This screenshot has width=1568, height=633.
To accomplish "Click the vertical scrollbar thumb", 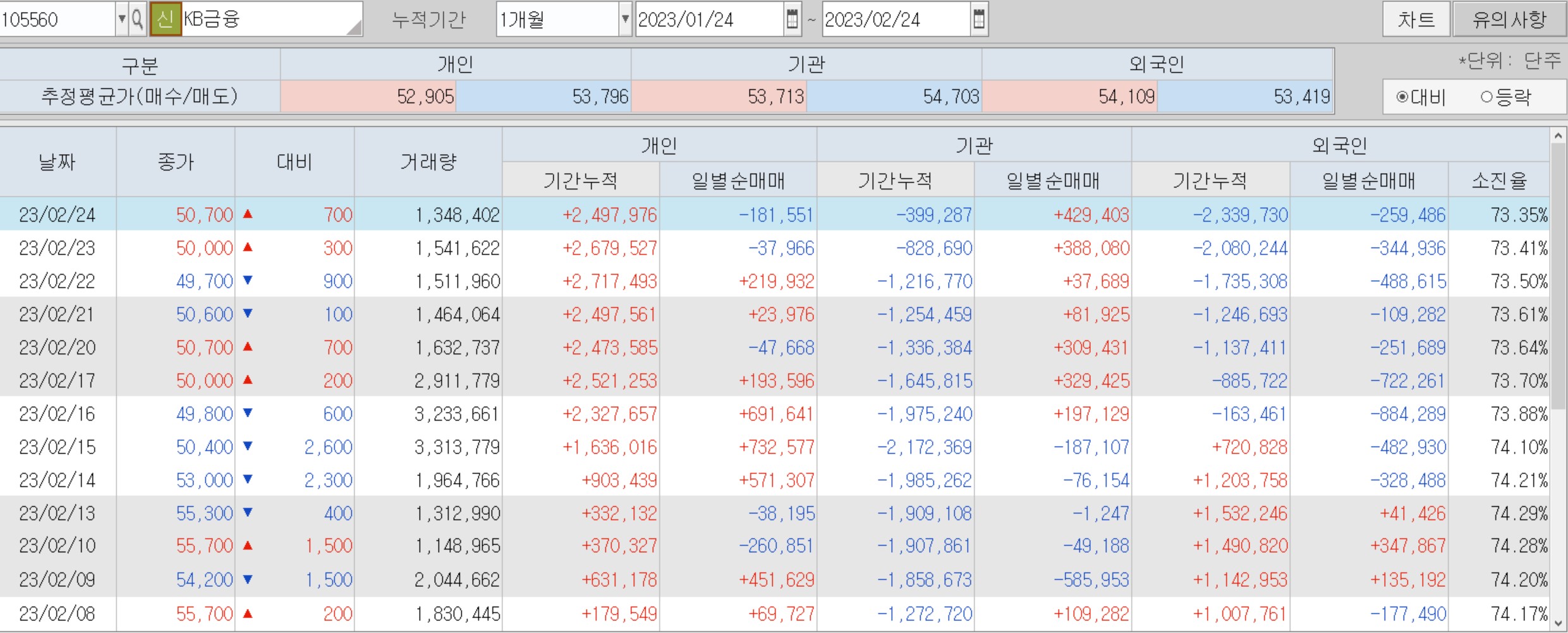I will coord(1558,277).
